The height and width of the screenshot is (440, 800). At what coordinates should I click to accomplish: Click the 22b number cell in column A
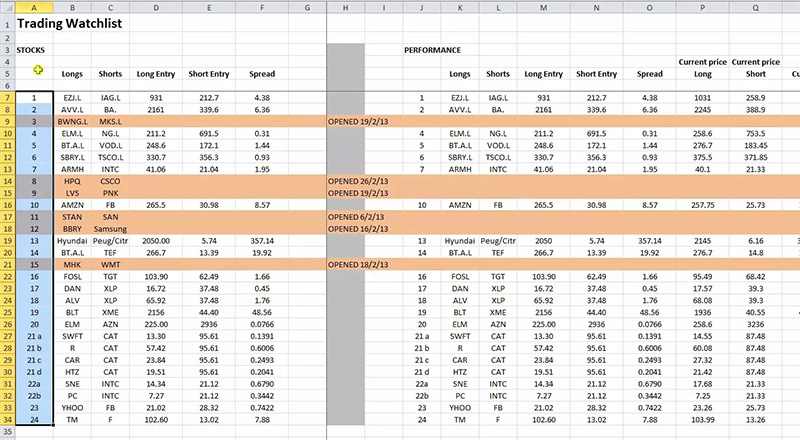pyautogui.click(x=34, y=396)
